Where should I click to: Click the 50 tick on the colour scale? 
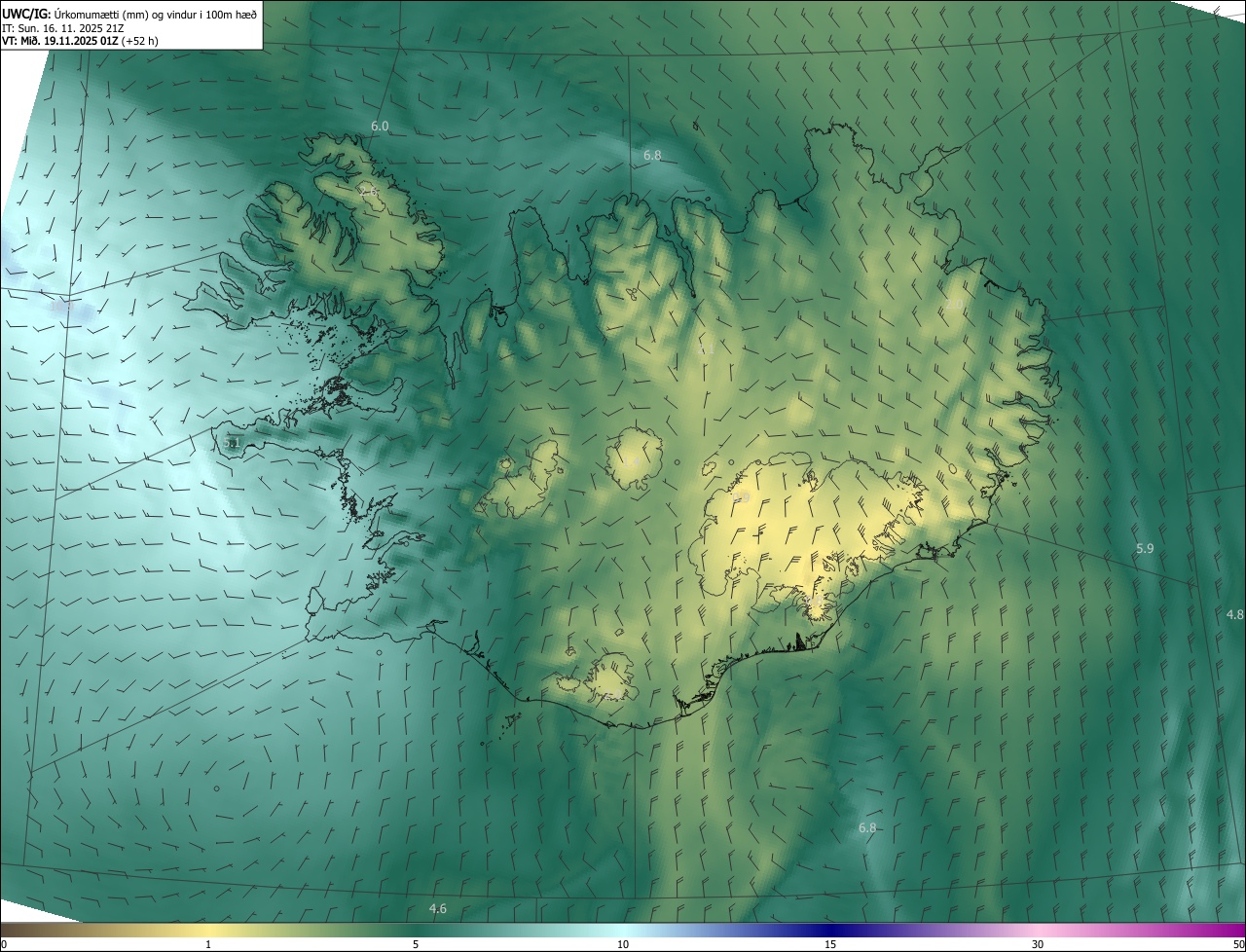(1238, 944)
